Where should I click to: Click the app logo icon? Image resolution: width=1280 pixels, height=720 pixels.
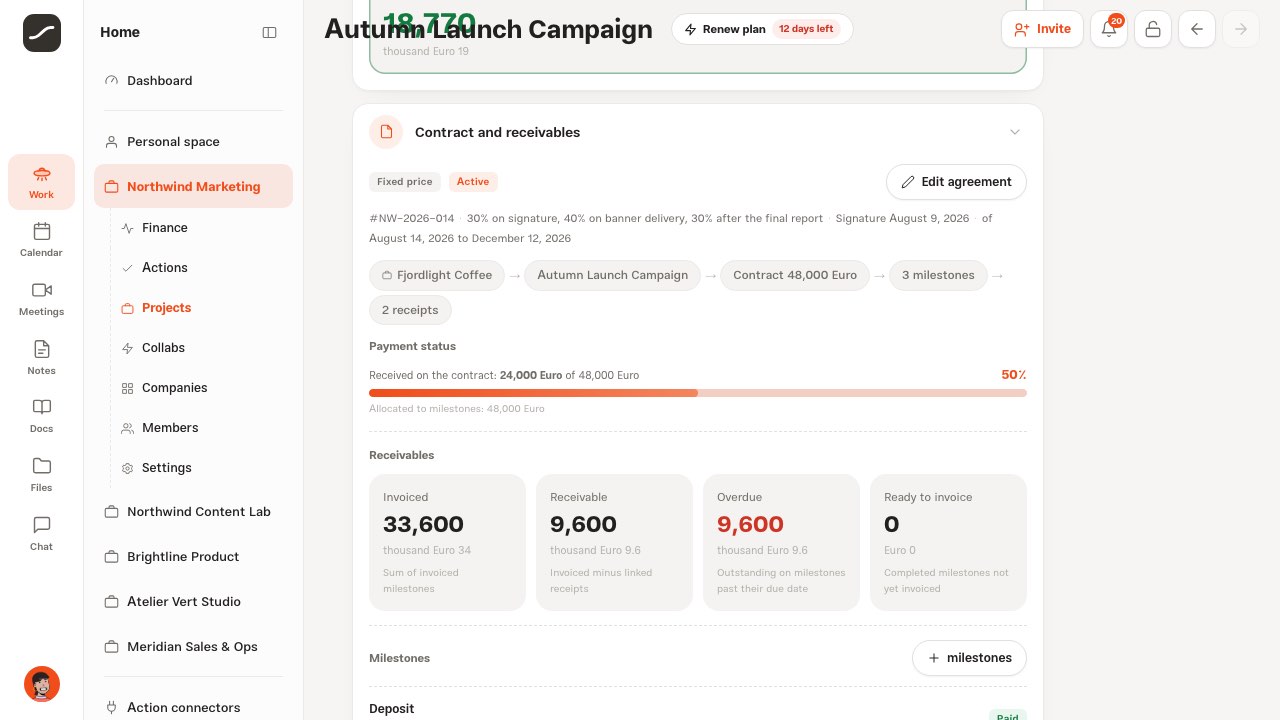(42, 33)
